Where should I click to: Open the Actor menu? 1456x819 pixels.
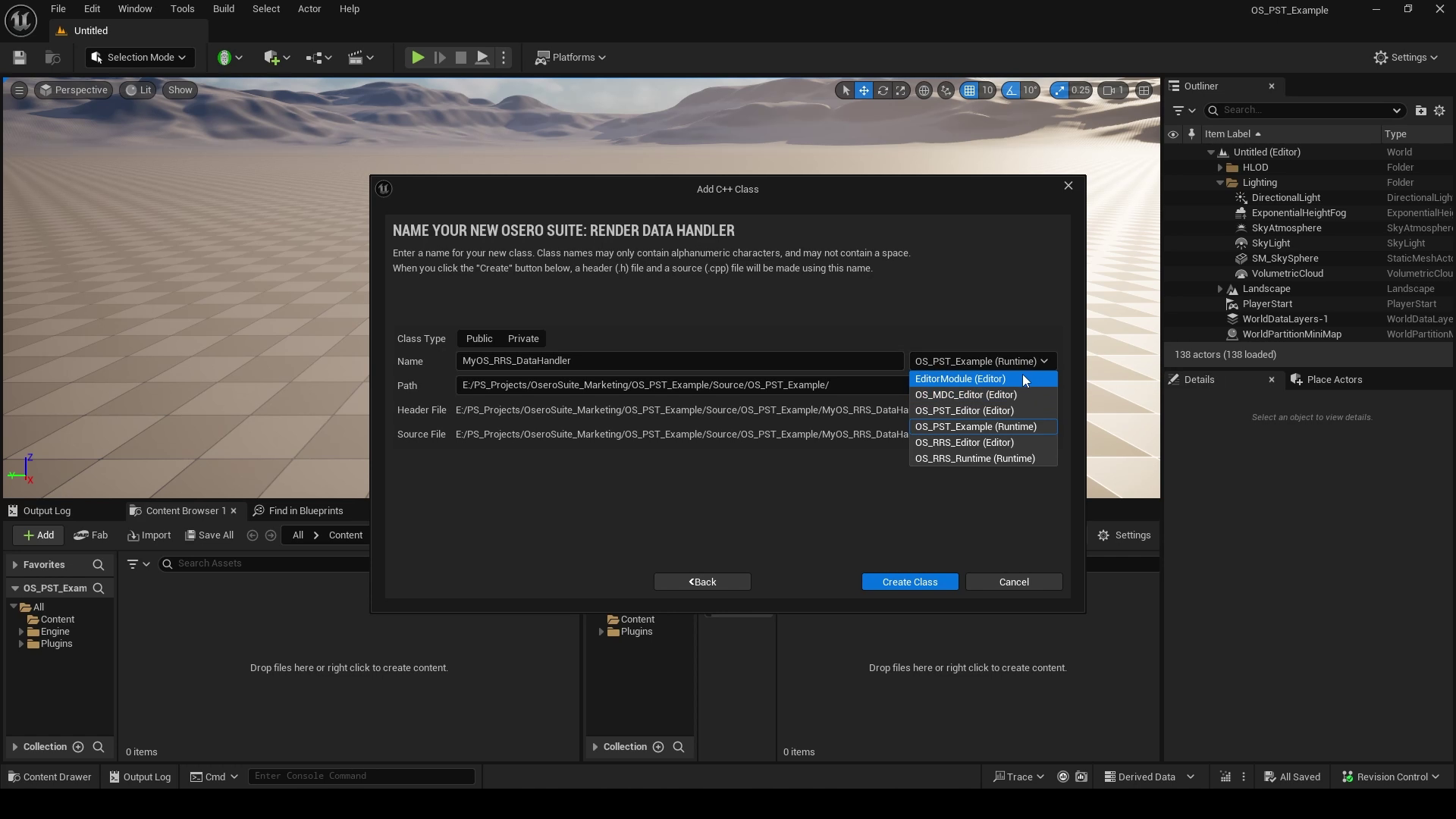coord(309,9)
